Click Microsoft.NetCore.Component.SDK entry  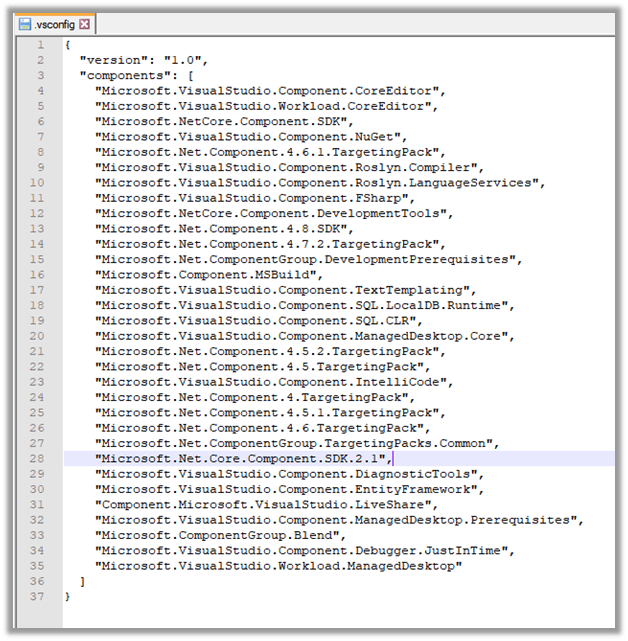point(224,121)
